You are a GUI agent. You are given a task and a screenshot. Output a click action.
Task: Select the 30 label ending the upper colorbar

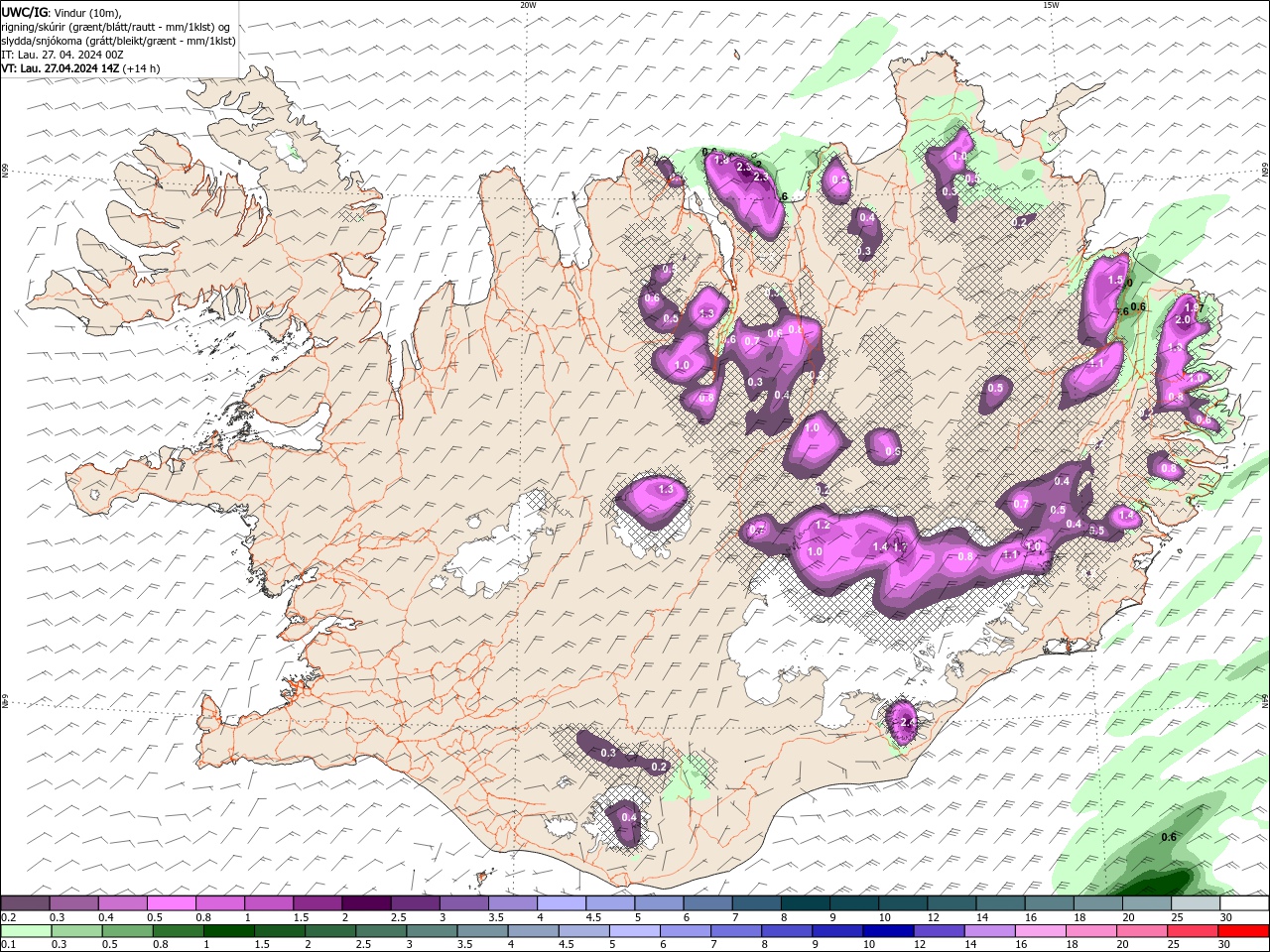click(1225, 918)
